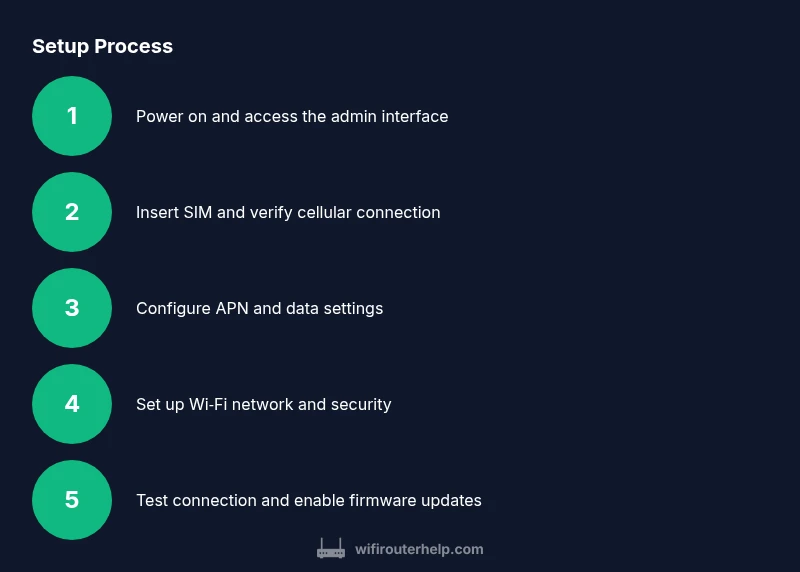The width and height of the screenshot is (800, 572).
Task: Click "Insert SIM and verify cellular connection" step
Action: (288, 212)
